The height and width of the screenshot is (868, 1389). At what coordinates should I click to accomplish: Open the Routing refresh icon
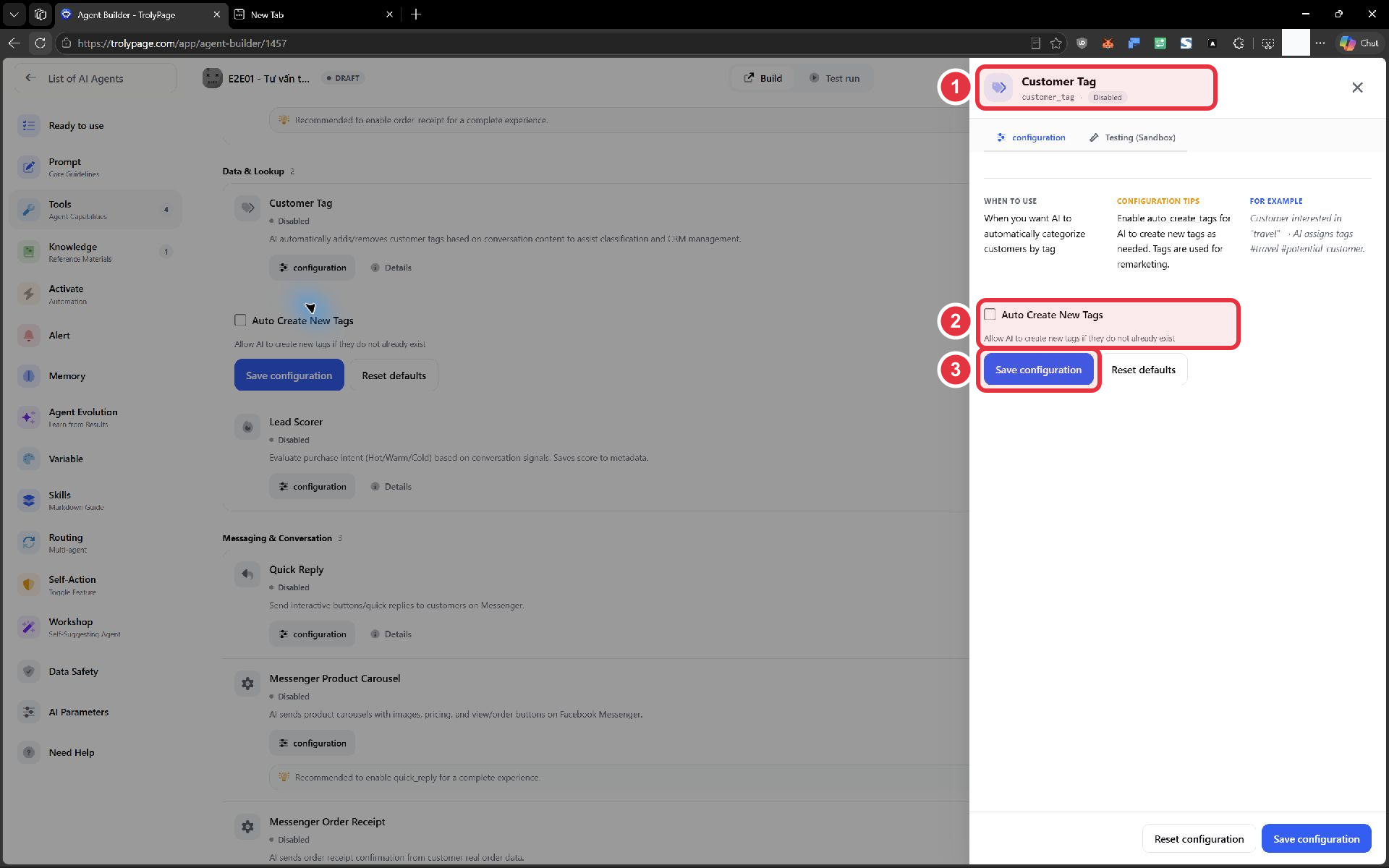(x=28, y=542)
